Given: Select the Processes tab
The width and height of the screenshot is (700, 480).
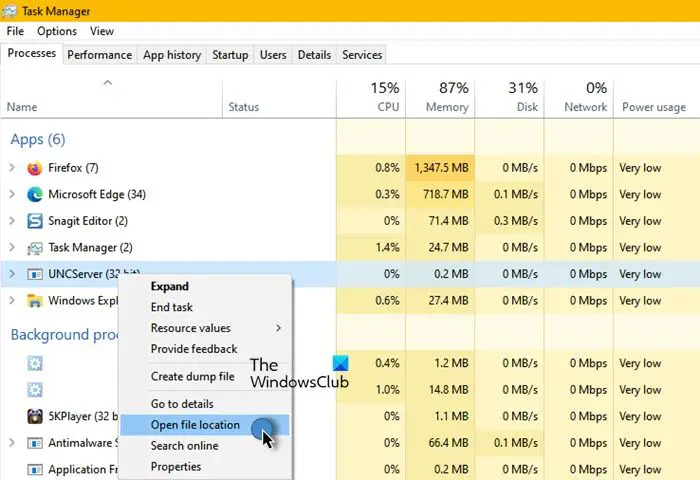Looking at the screenshot, I should [32, 53].
